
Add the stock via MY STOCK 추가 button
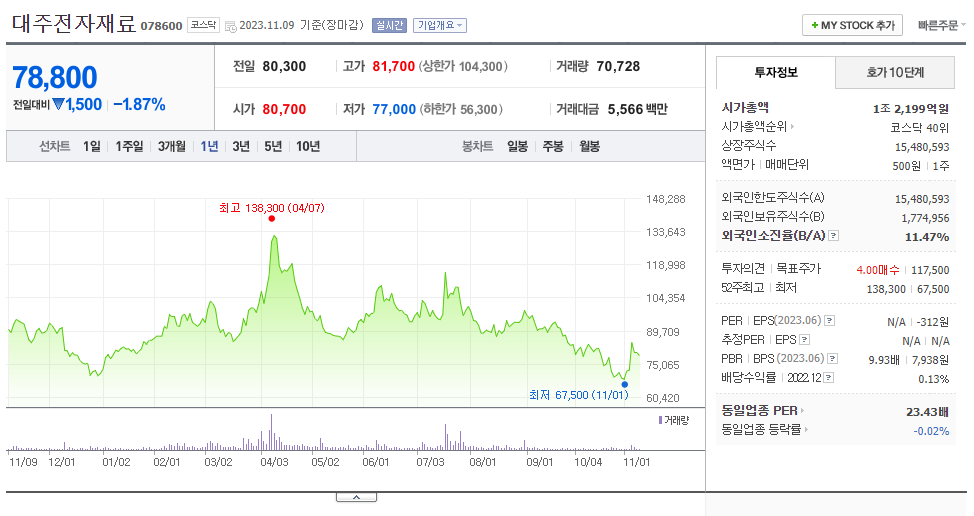click(x=852, y=25)
